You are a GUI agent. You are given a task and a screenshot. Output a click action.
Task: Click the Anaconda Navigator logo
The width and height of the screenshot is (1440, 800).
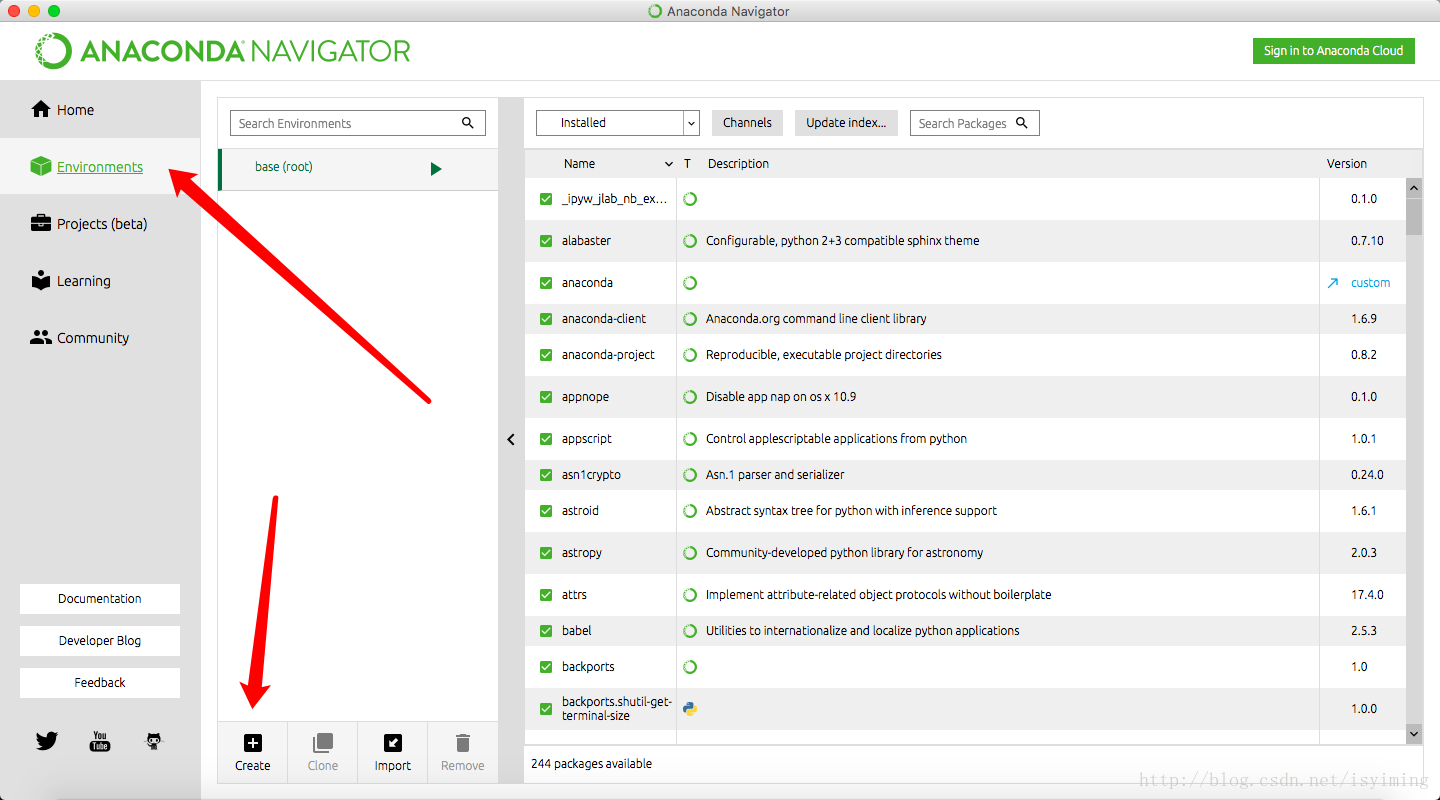coord(223,50)
